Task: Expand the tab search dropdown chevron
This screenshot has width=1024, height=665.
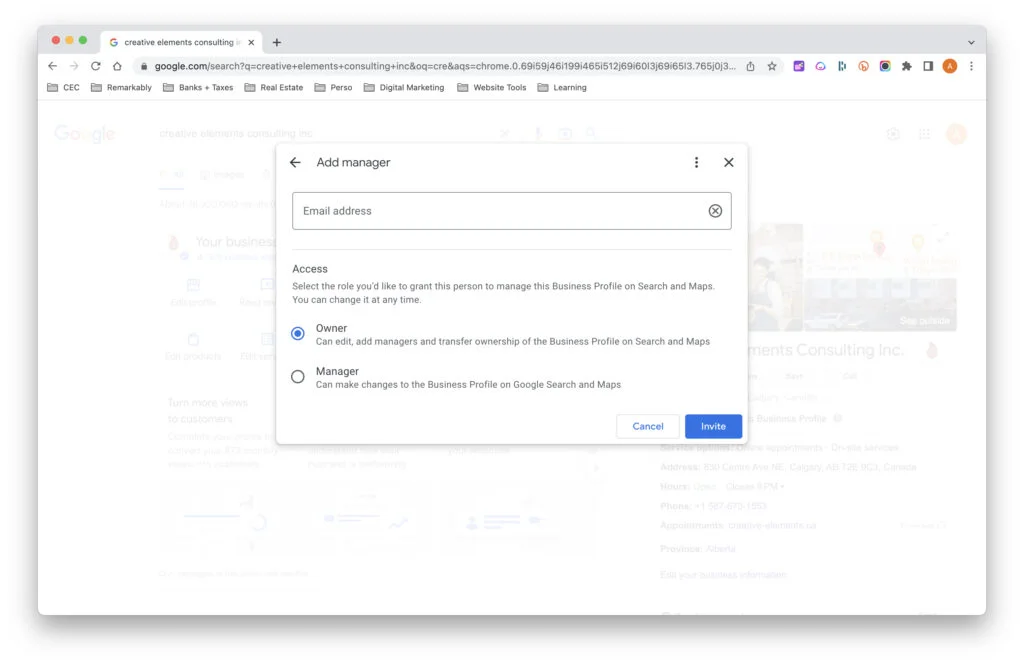Action: (971, 42)
